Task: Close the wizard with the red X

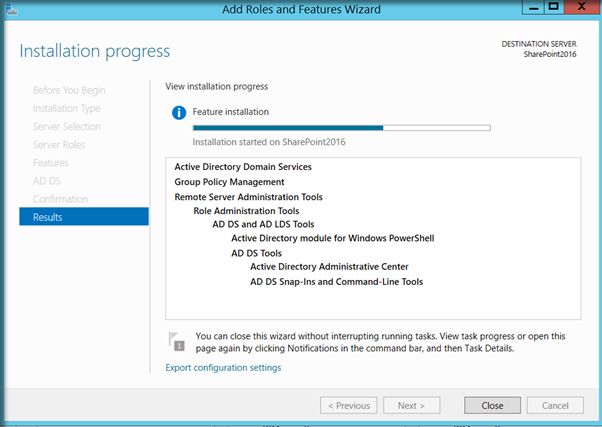Action: (x=582, y=7)
